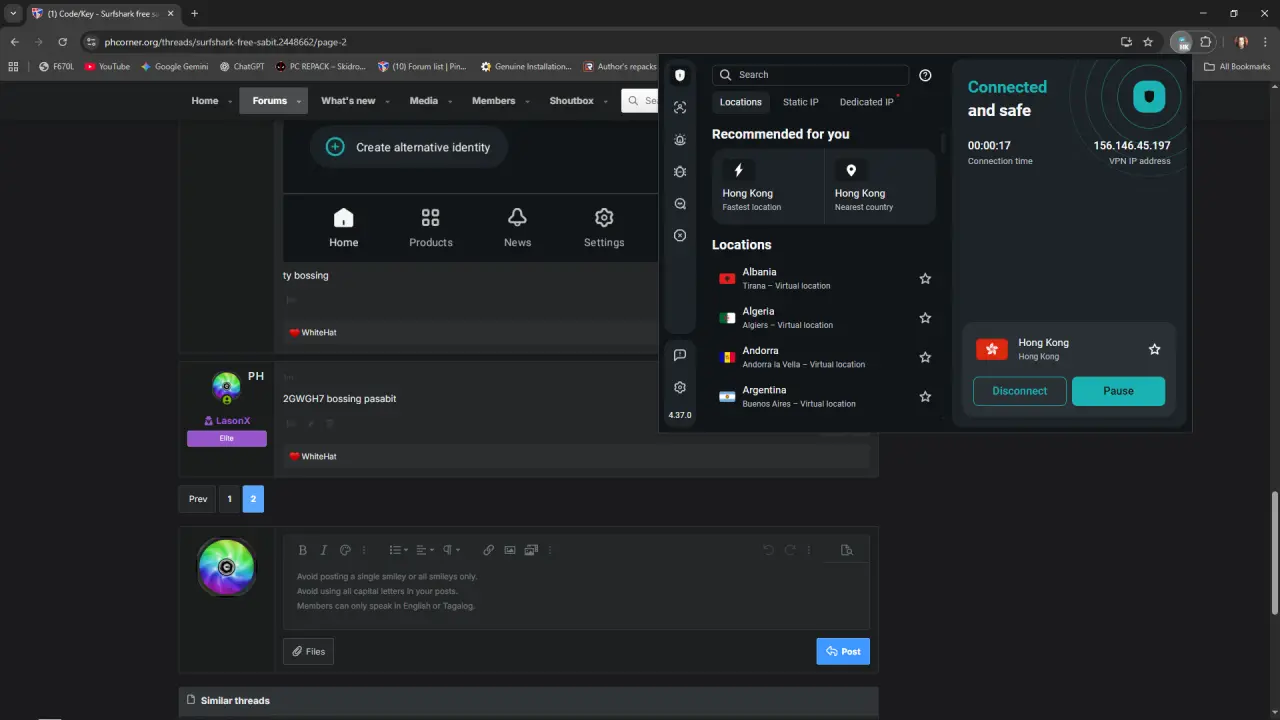The width and height of the screenshot is (1280, 720).
Task: Expand the What's new menu arrow
Action: [389, 102]
